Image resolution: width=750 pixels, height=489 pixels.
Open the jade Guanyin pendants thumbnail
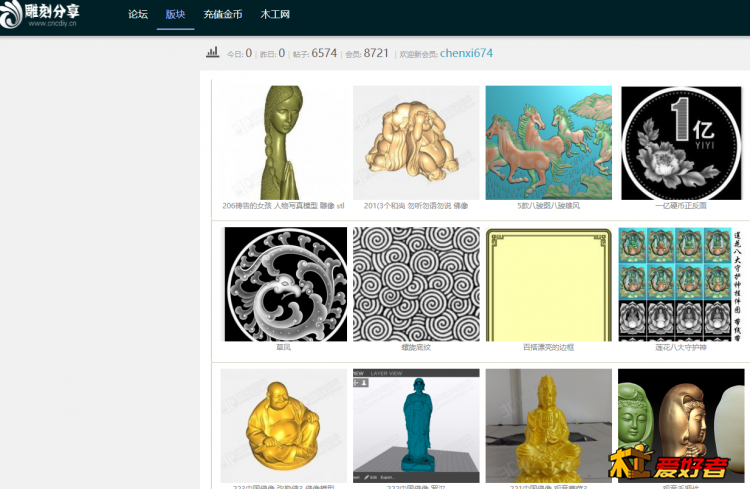pos(681,425)
